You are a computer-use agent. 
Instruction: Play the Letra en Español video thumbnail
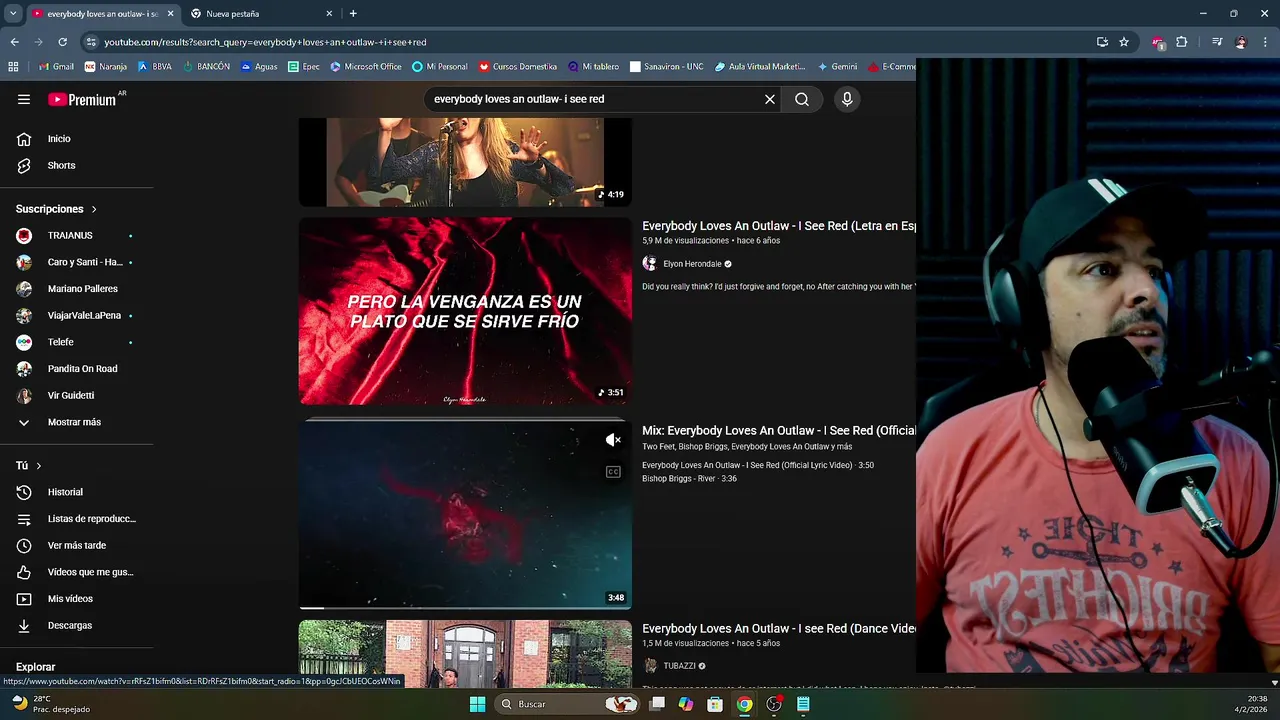(x=465, y=311)
